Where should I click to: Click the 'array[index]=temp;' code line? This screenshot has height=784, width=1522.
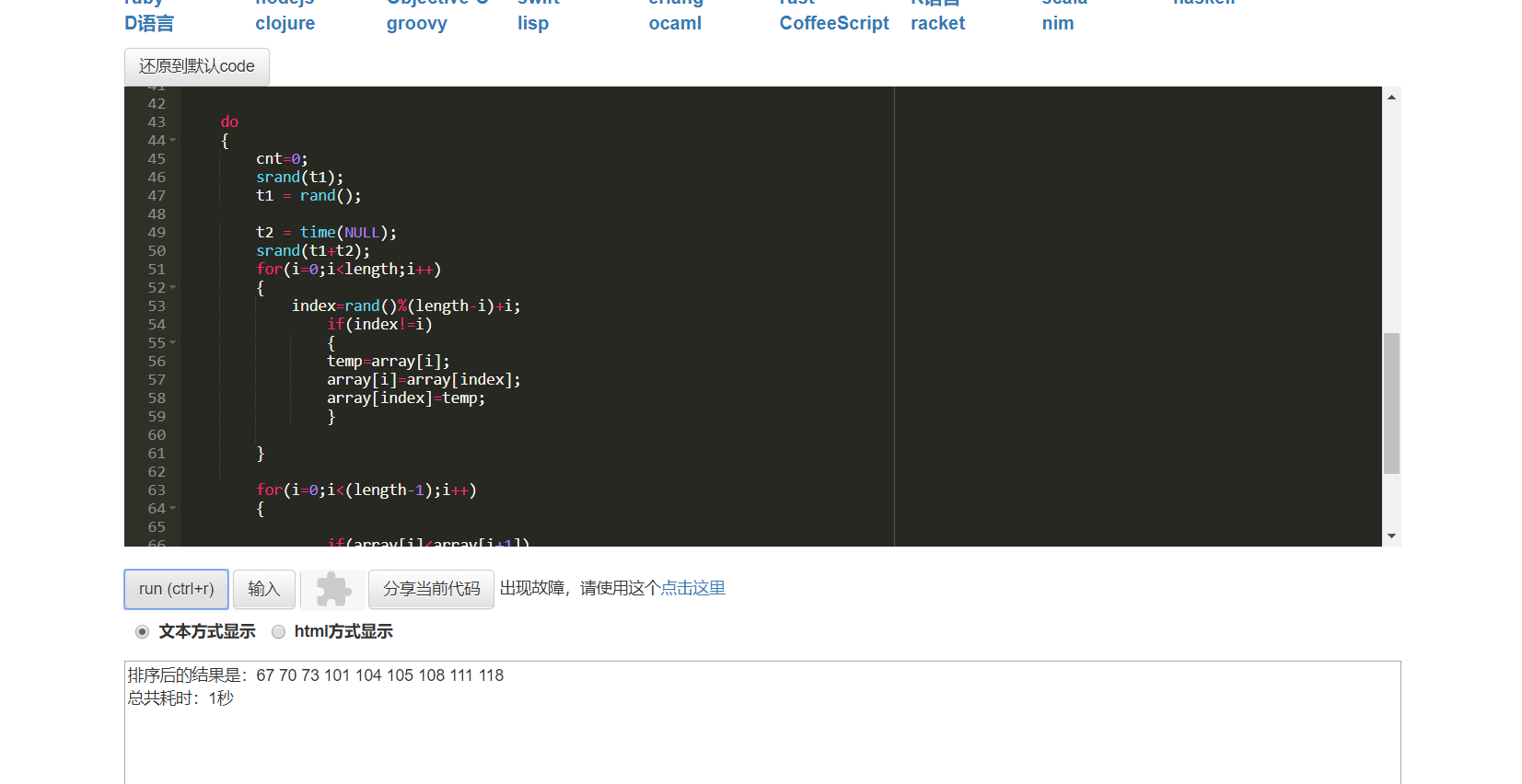(x=406, y=398)
